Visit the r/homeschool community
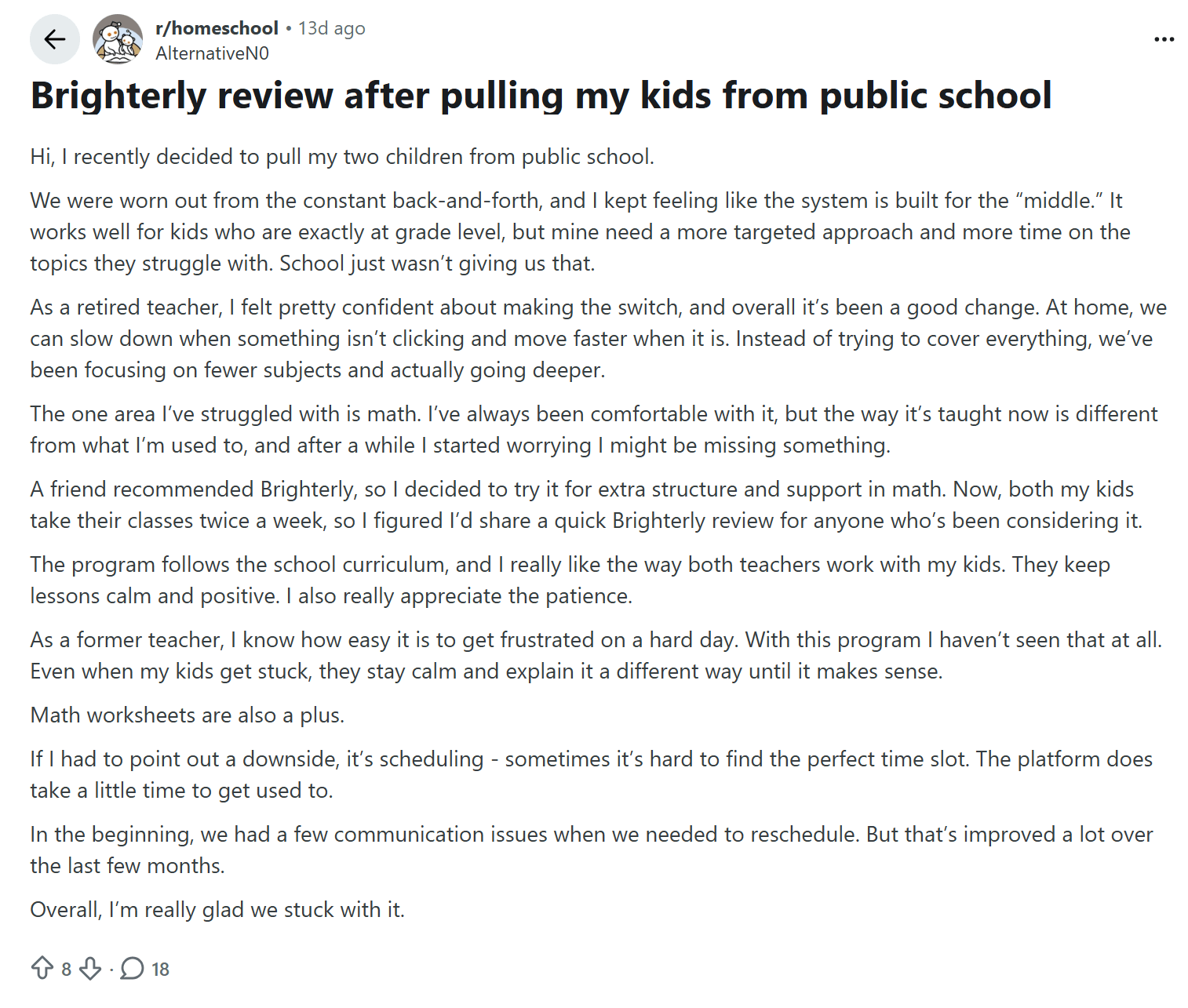Viewport: 1188px width, 1008px height. [x=217, y=27]
